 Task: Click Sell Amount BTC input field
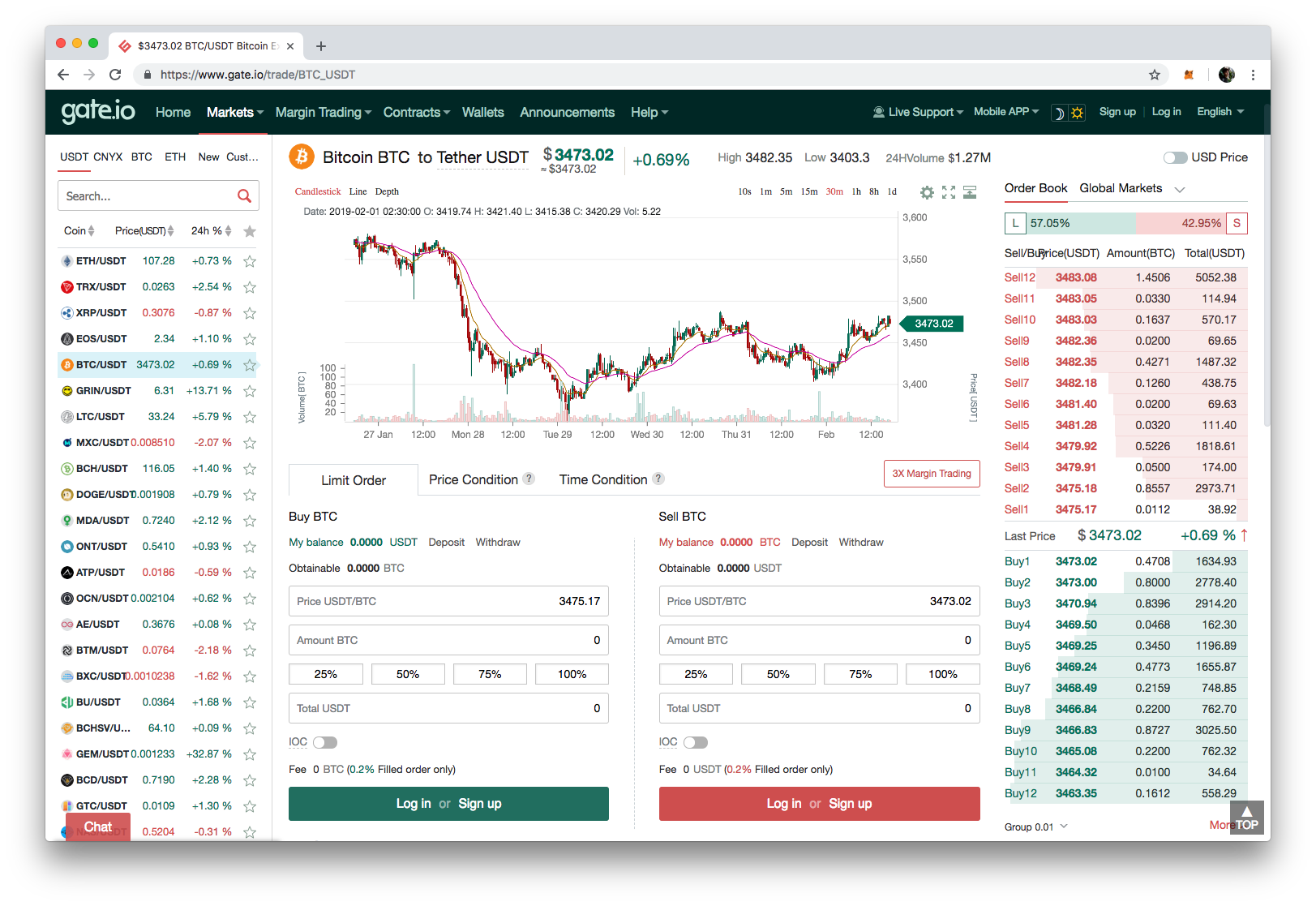click(x=819, y=640)
